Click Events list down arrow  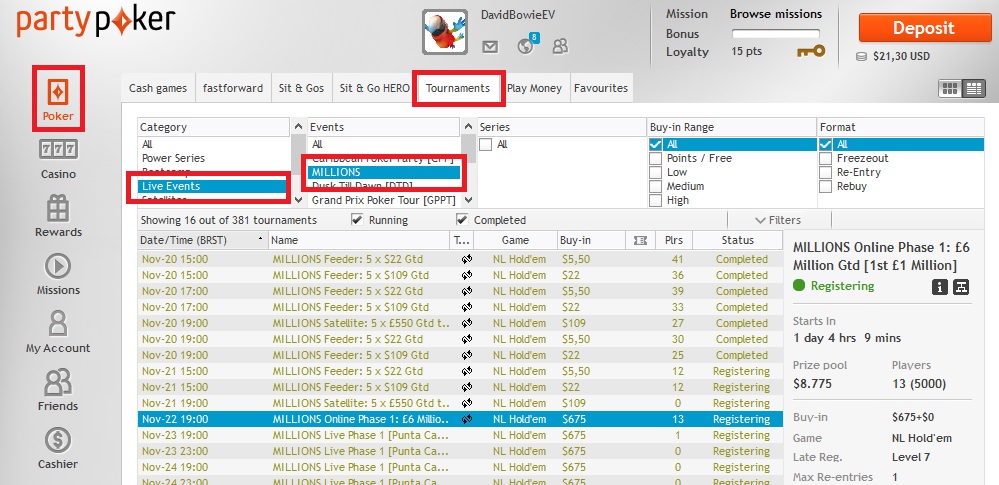468,199
